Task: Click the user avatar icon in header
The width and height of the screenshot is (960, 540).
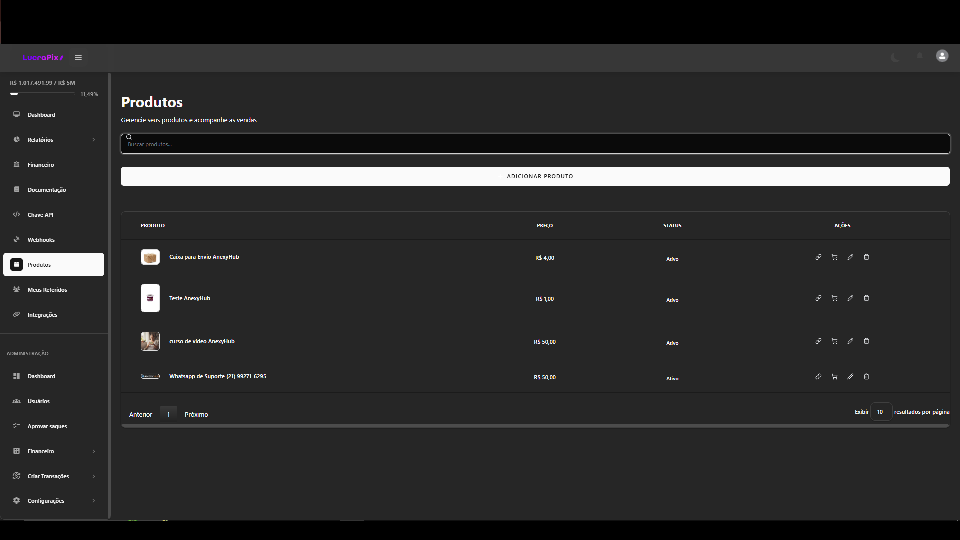Action: 942,56
